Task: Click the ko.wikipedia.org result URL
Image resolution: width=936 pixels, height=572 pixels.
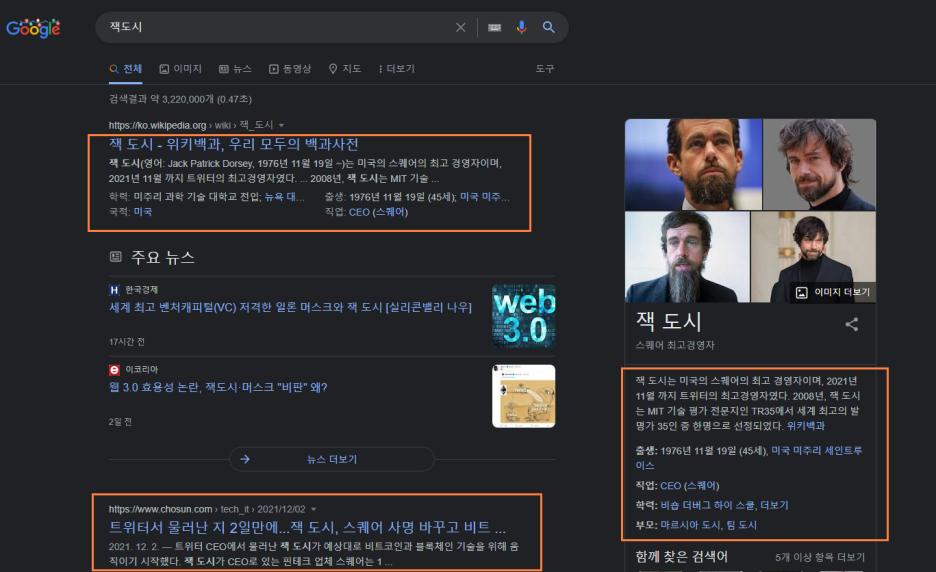Action: [x=190, y=125]
